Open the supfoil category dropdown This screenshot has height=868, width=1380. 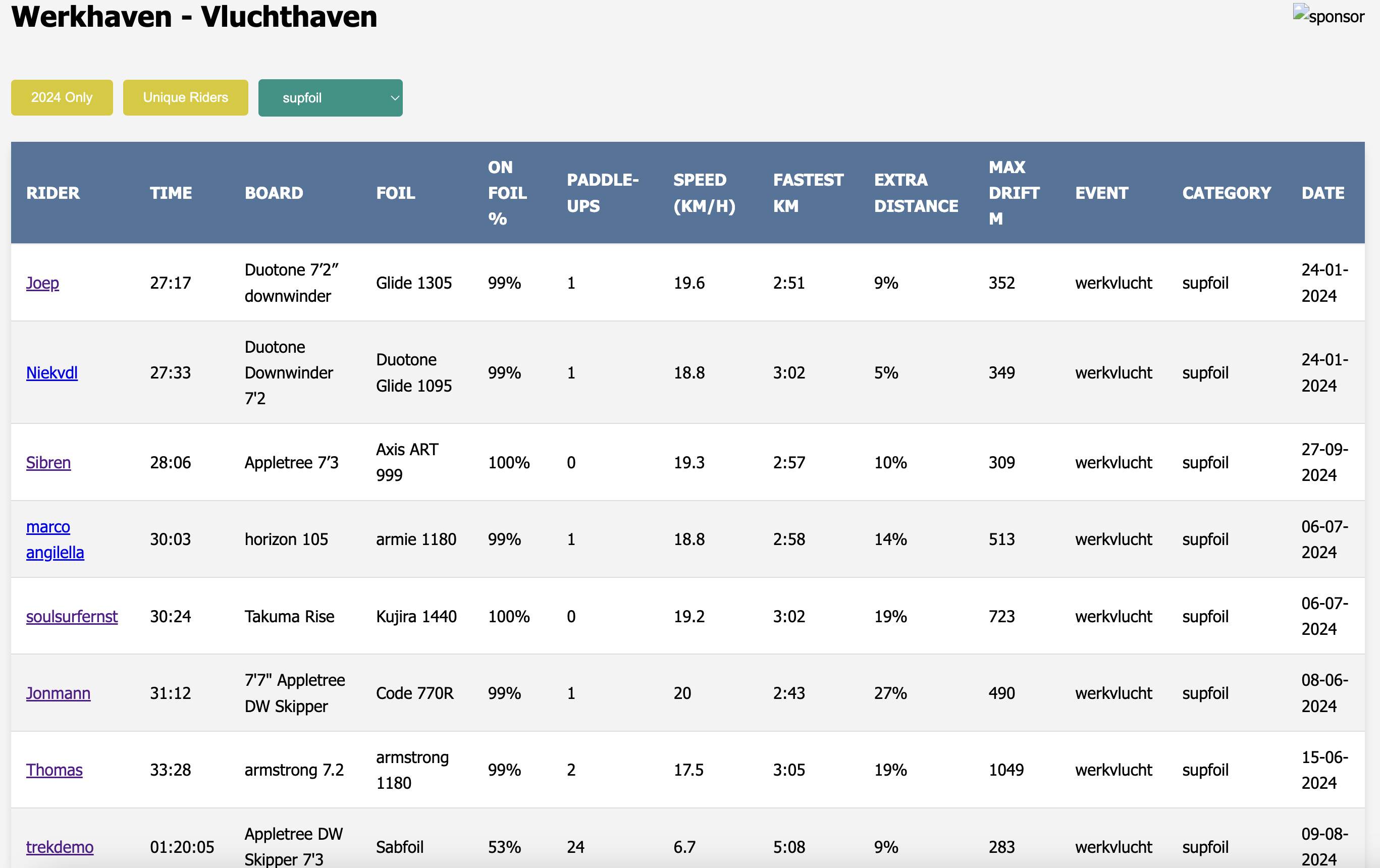pos(330,98)
